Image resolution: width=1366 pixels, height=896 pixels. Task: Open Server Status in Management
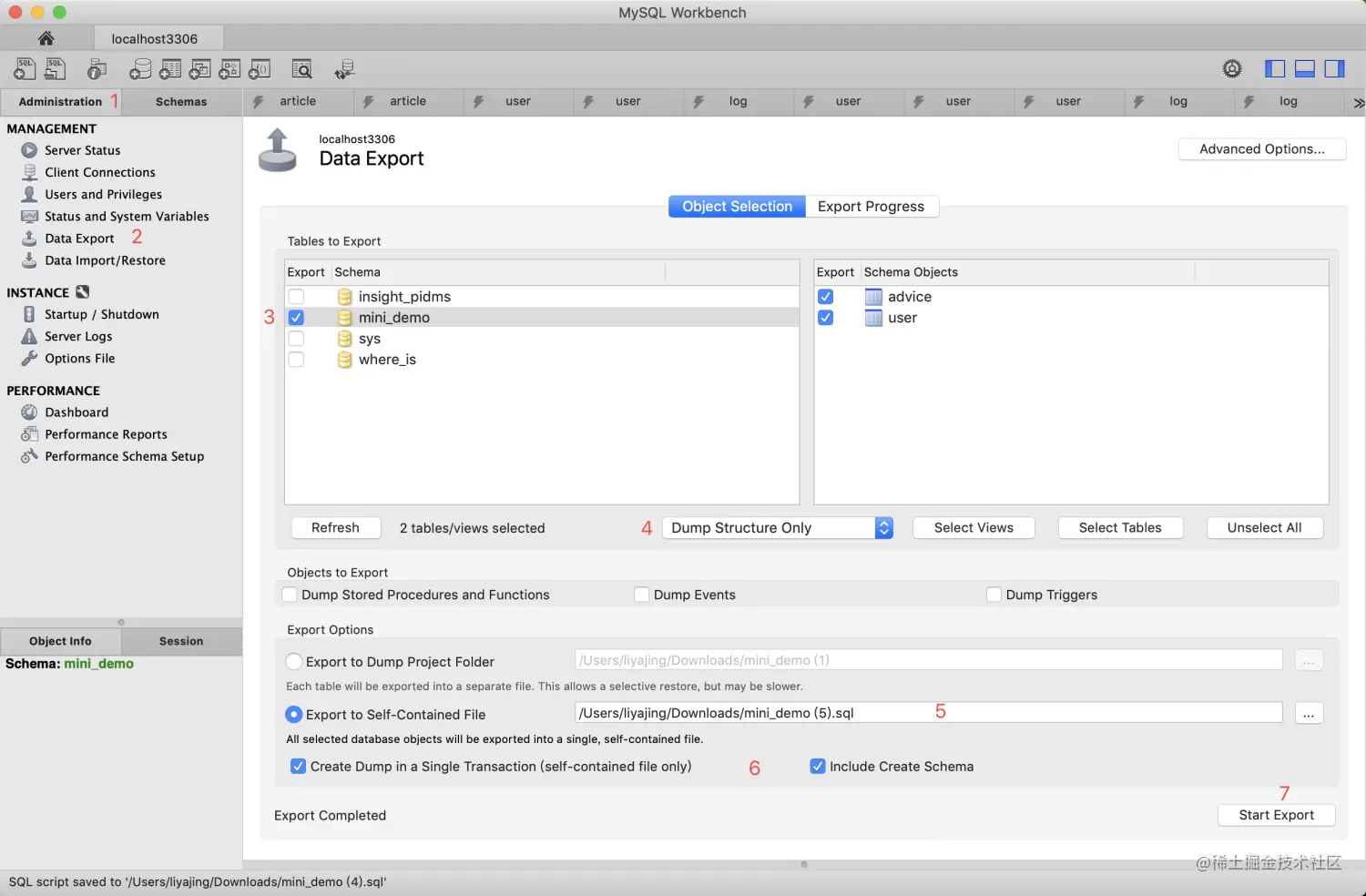click(x=82, y=150)
